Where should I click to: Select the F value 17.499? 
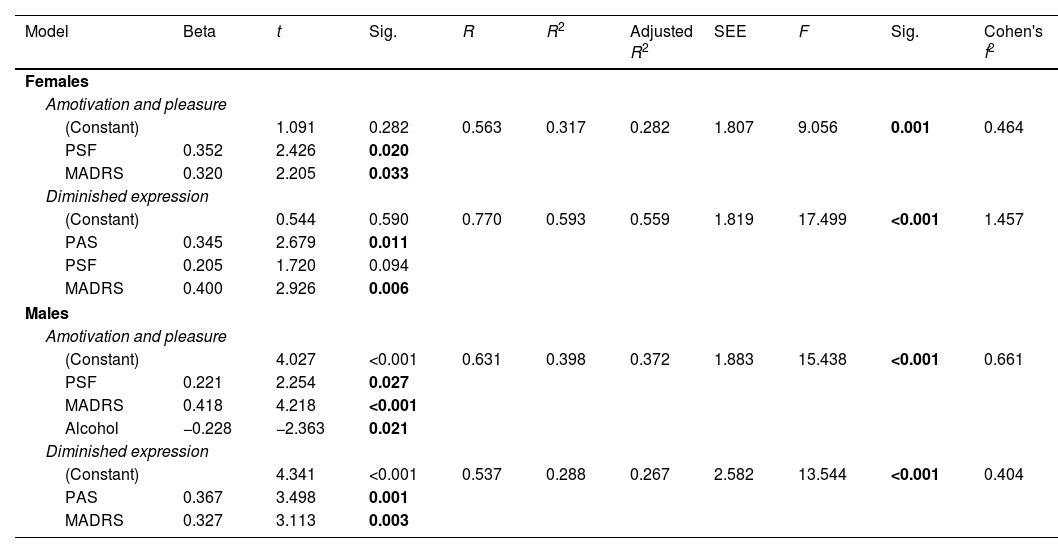tap(822, 220)
